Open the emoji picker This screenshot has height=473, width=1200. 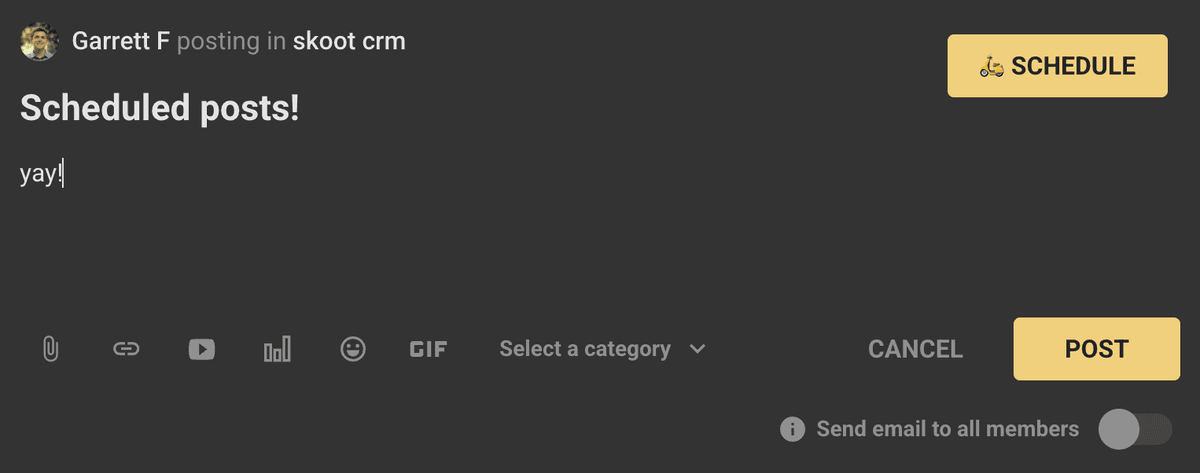(353, 349)
